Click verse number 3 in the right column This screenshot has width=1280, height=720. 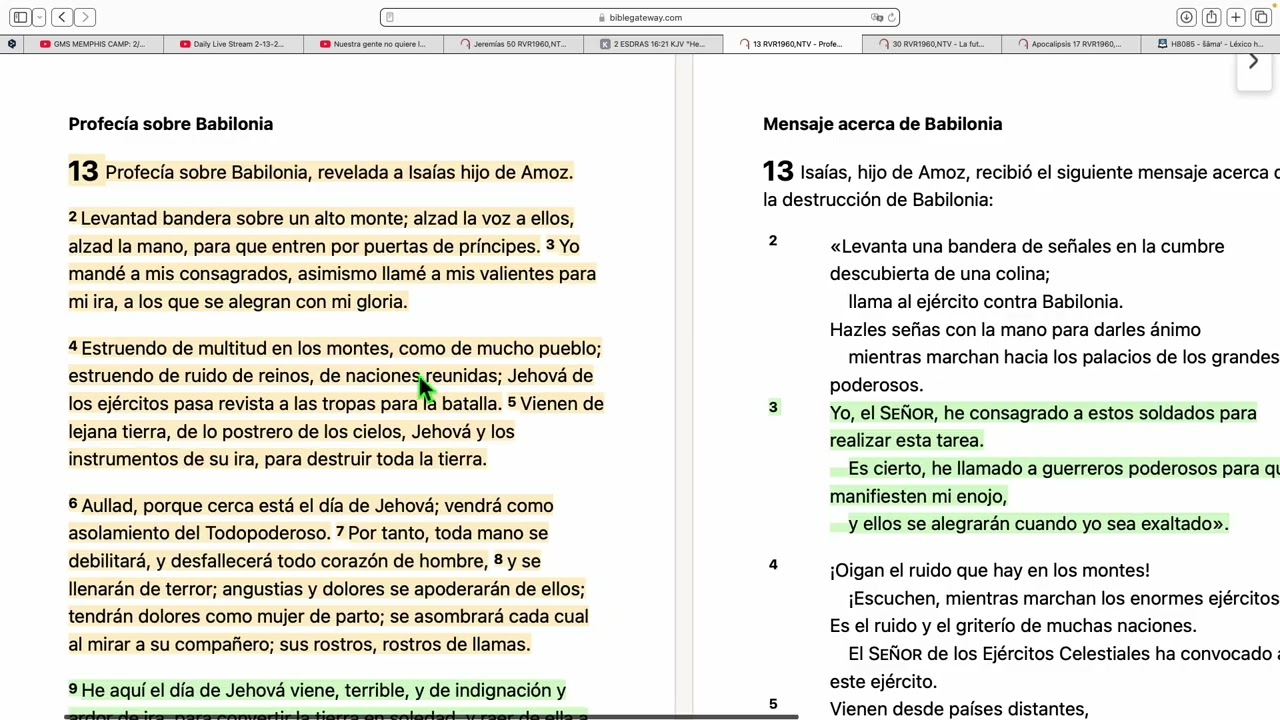(x=772, y=407)
